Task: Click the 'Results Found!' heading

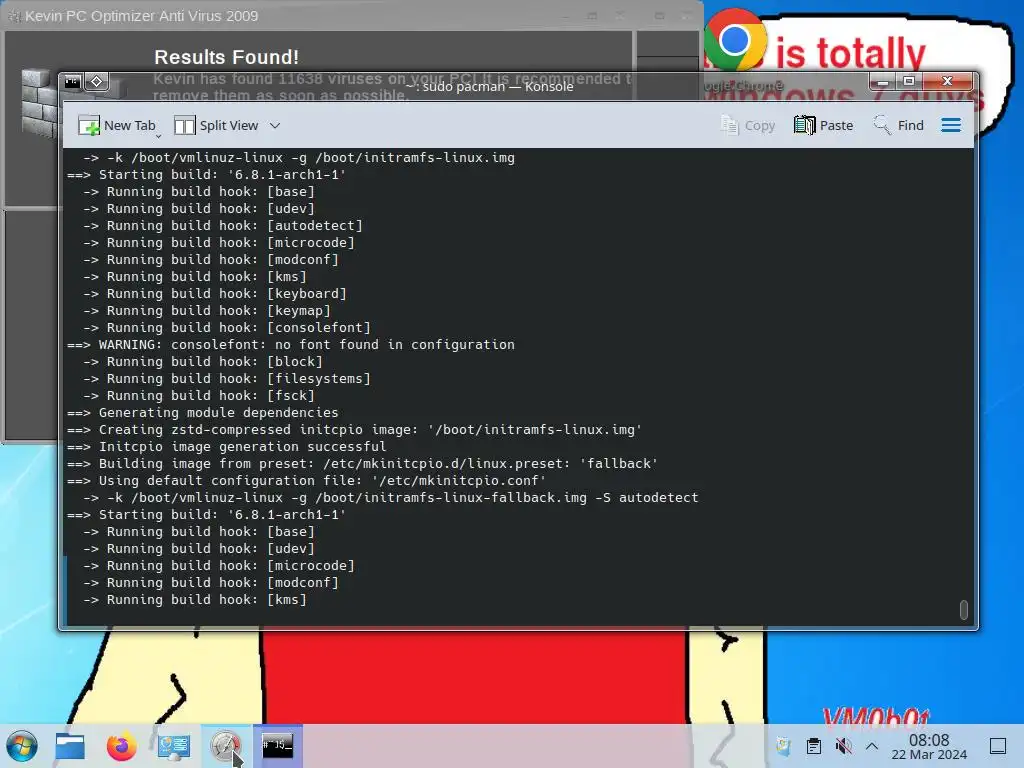Action: 227,57
